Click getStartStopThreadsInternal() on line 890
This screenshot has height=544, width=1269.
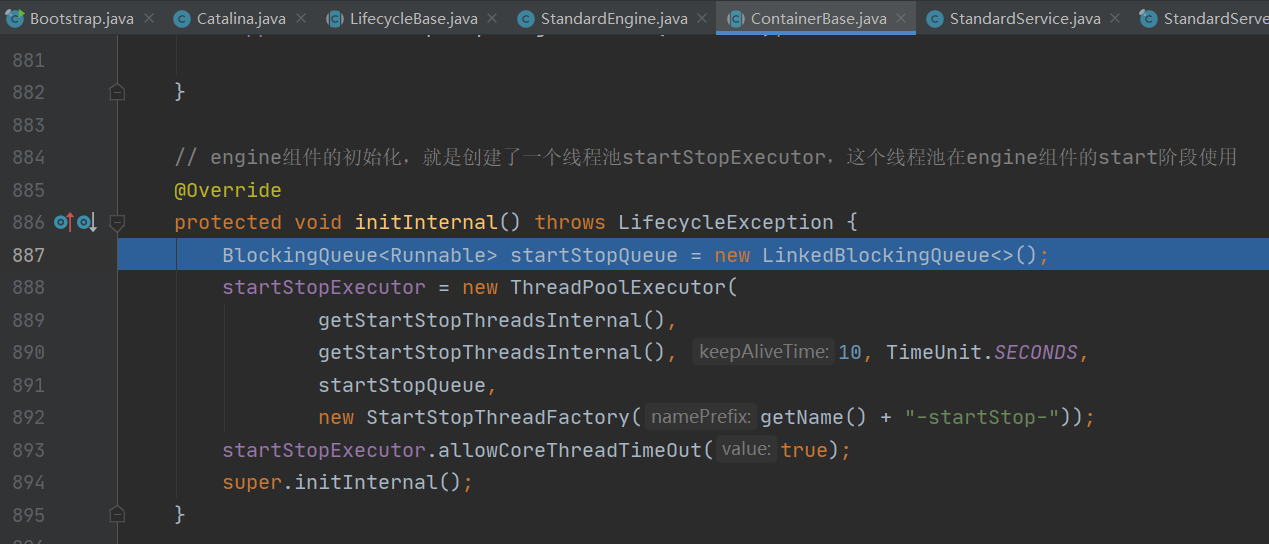coord(492,352)
